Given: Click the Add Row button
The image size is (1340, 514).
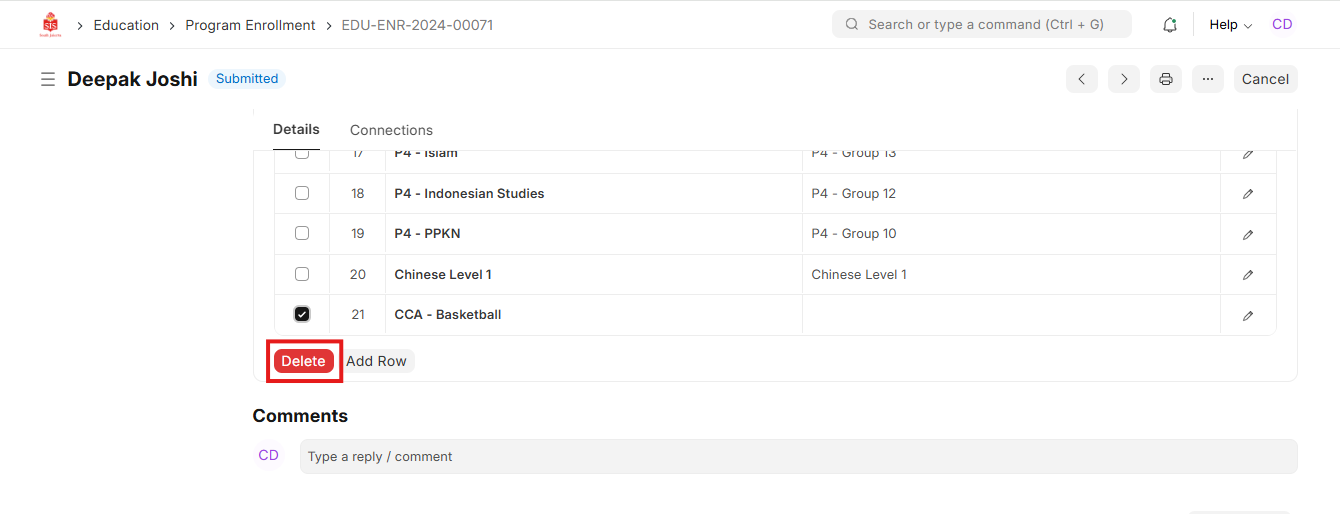Looking at the screenshot, I should click(x=376, y=361).
